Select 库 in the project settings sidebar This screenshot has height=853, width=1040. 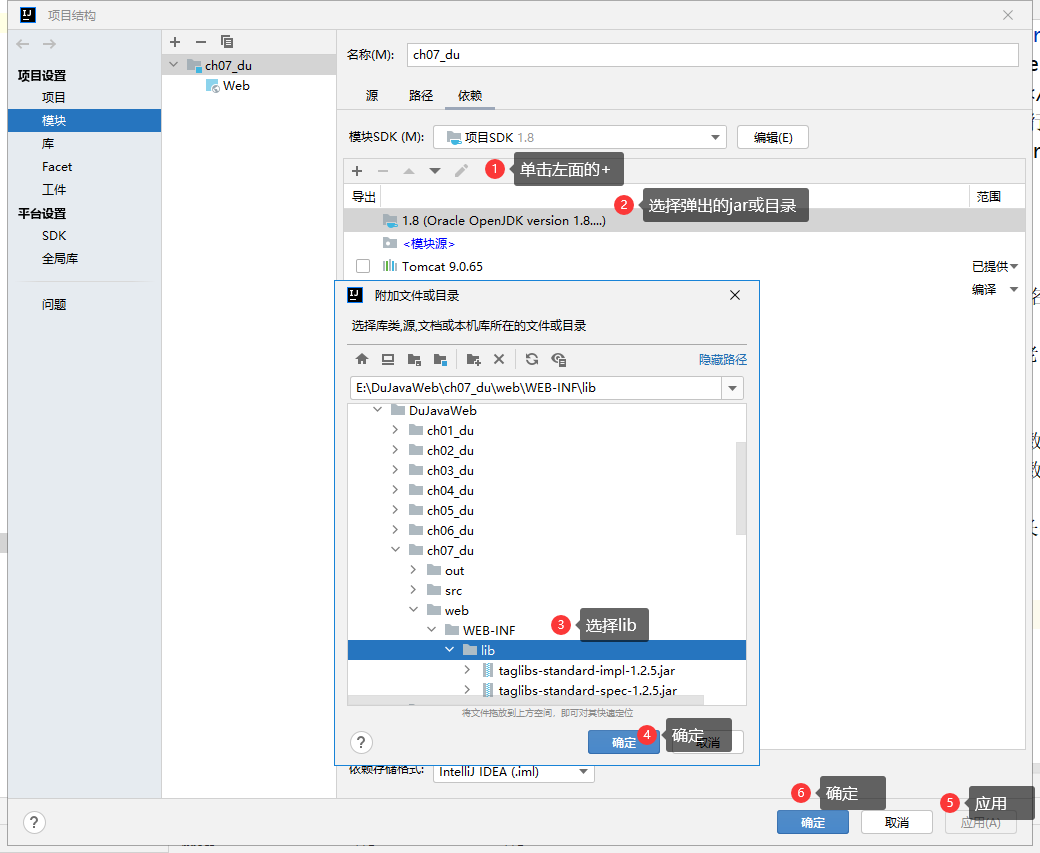click(x=48, y=144)
